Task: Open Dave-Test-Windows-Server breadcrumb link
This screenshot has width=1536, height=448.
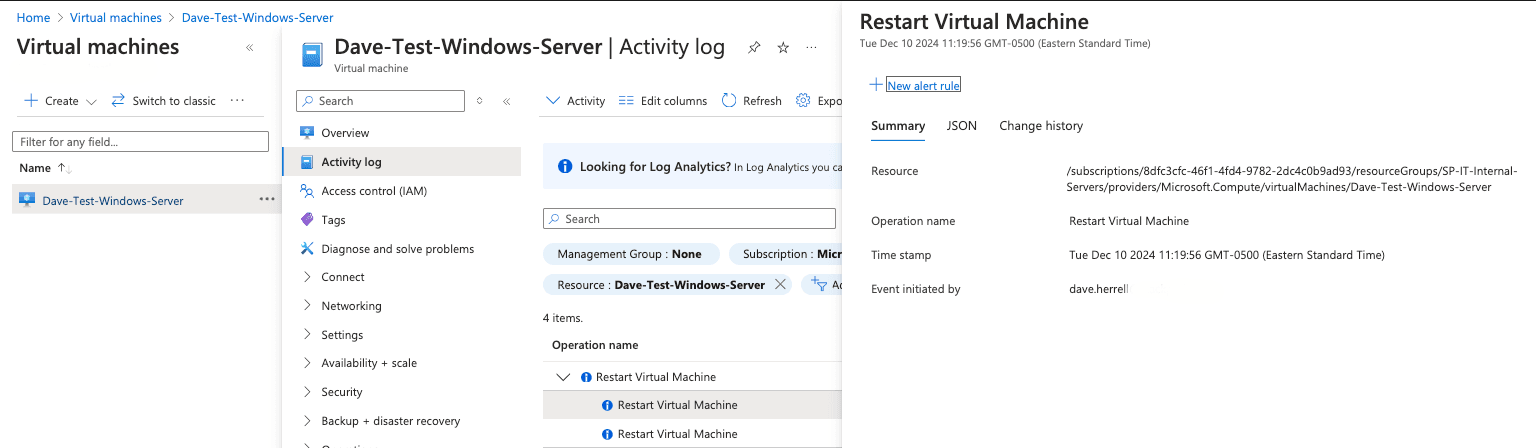Action: coord(258,18)
